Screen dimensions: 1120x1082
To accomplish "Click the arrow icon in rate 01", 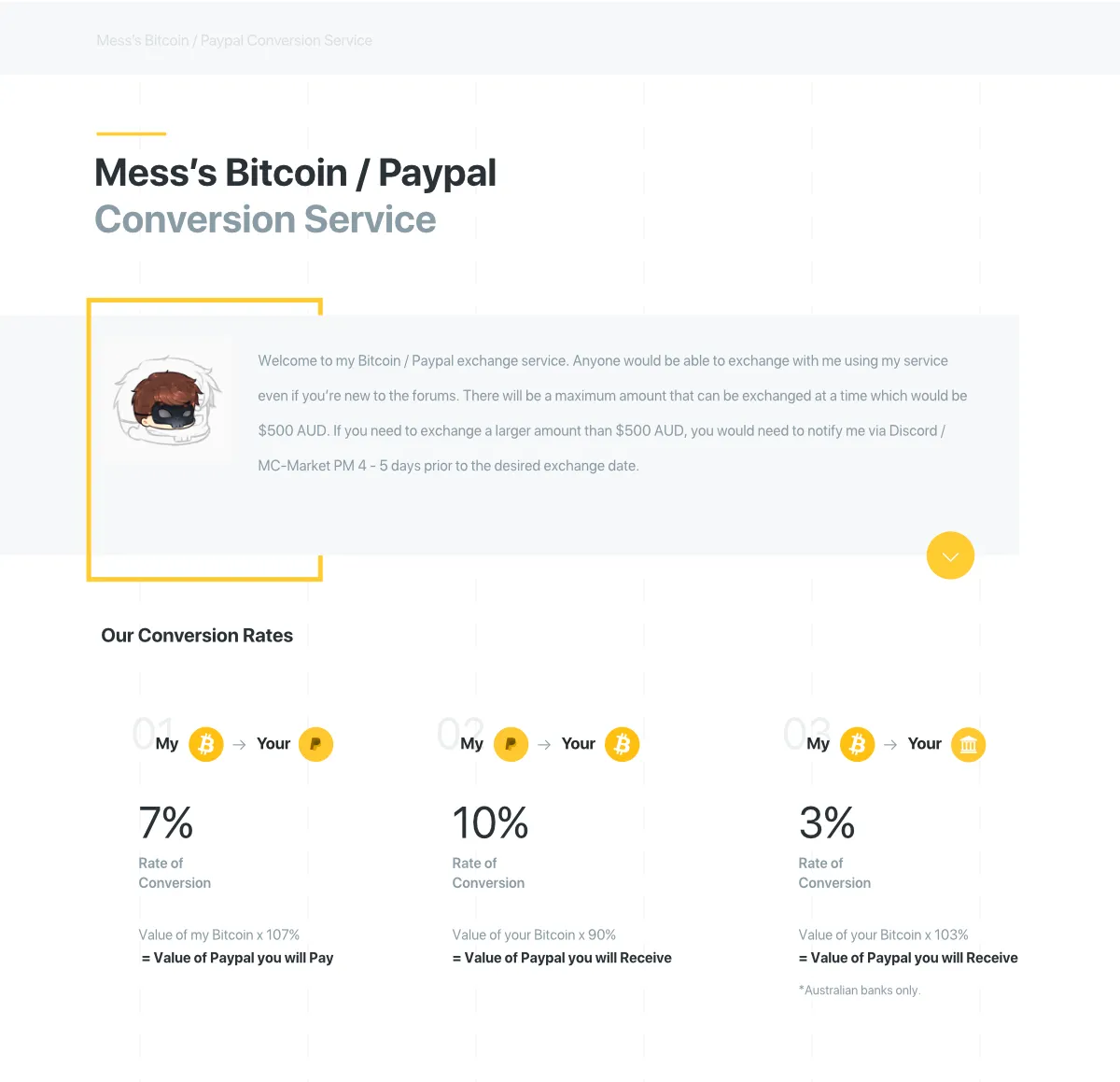I will (x=239, y=744).
